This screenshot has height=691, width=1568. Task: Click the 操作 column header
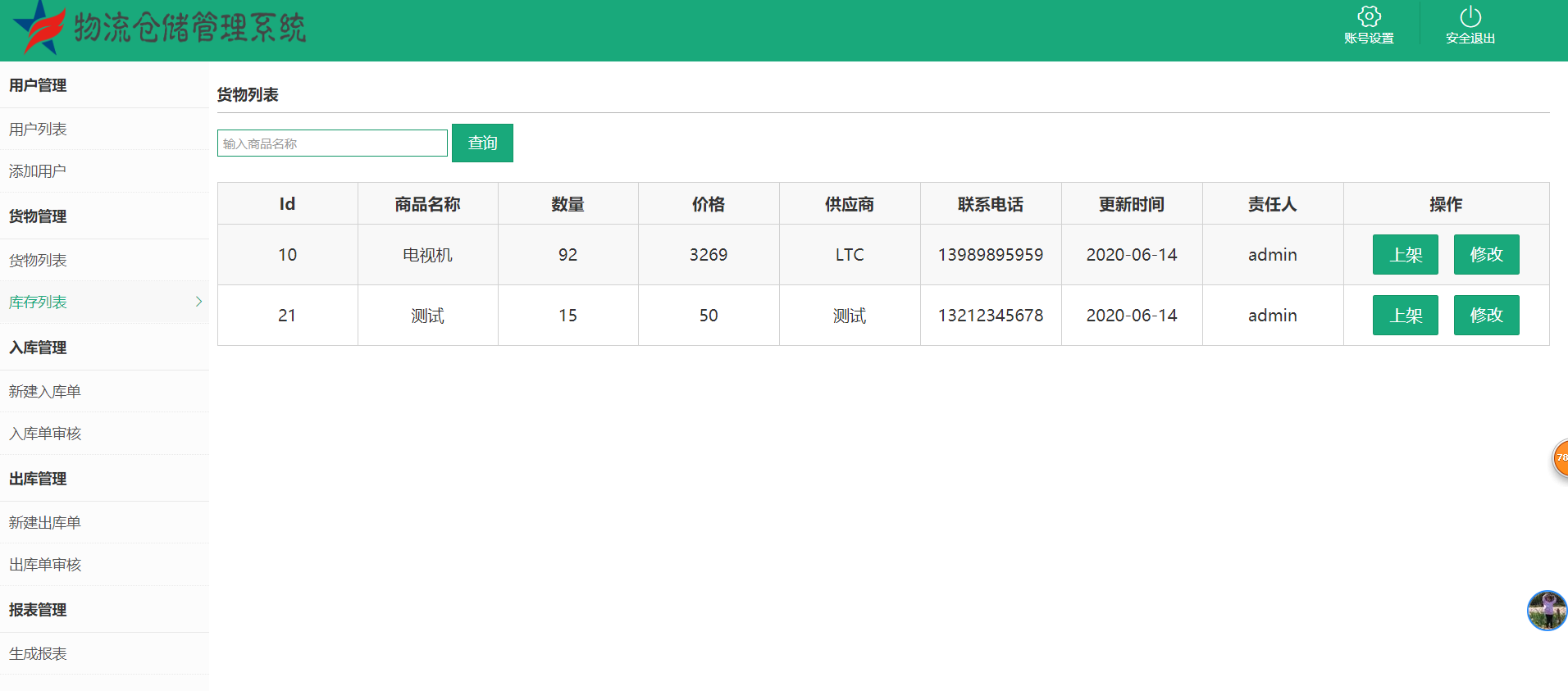(1446, 203)
